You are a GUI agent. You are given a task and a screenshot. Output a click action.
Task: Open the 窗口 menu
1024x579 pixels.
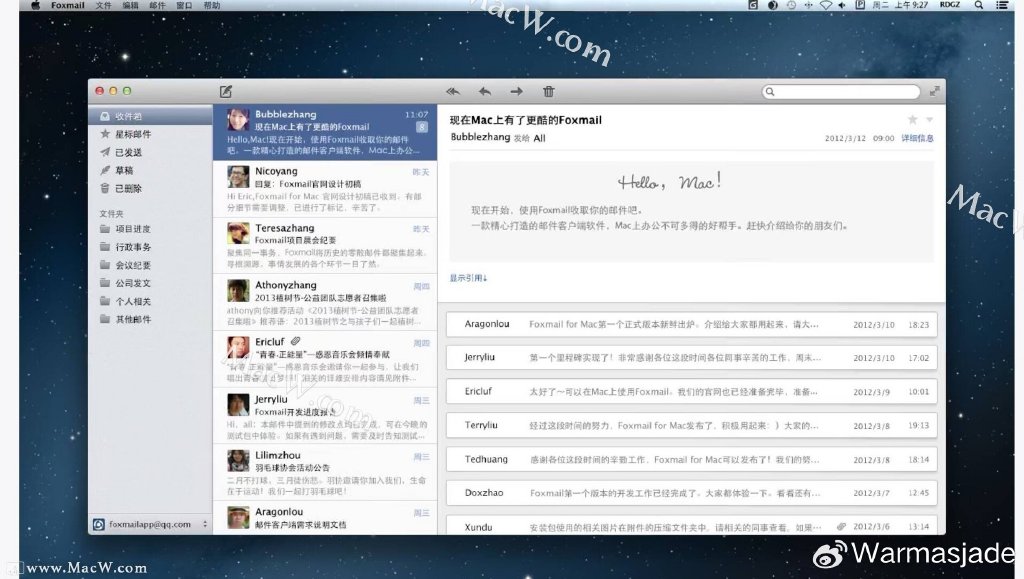184,5
